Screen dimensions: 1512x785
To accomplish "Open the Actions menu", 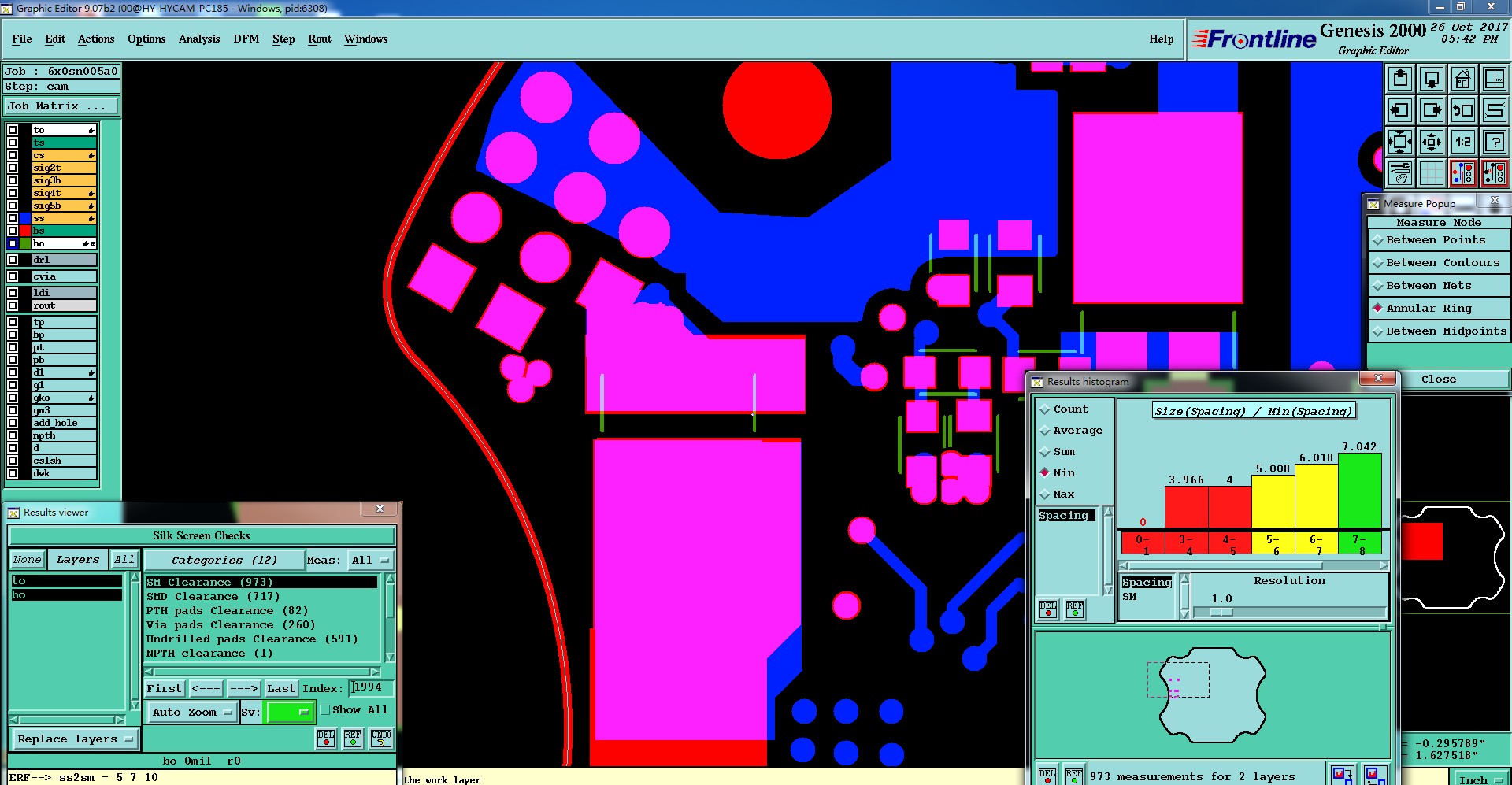I will 96,39.
